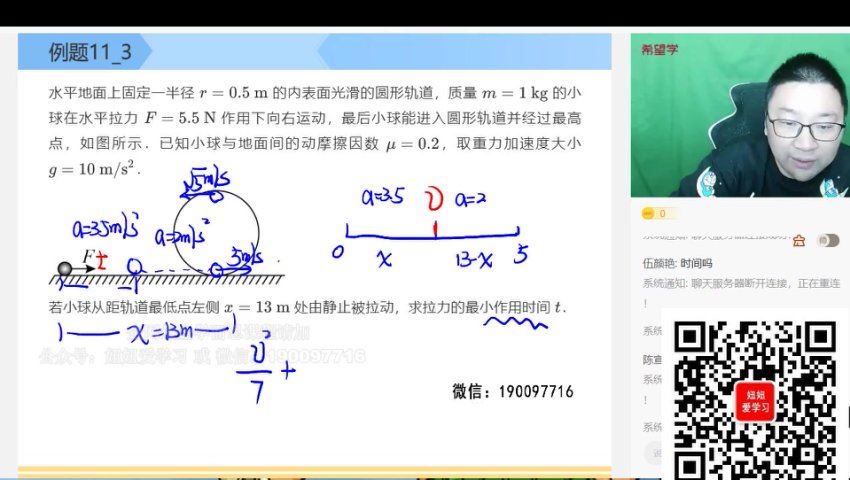
Task: Toggle the switch in the chat panel
Action: 827,240
